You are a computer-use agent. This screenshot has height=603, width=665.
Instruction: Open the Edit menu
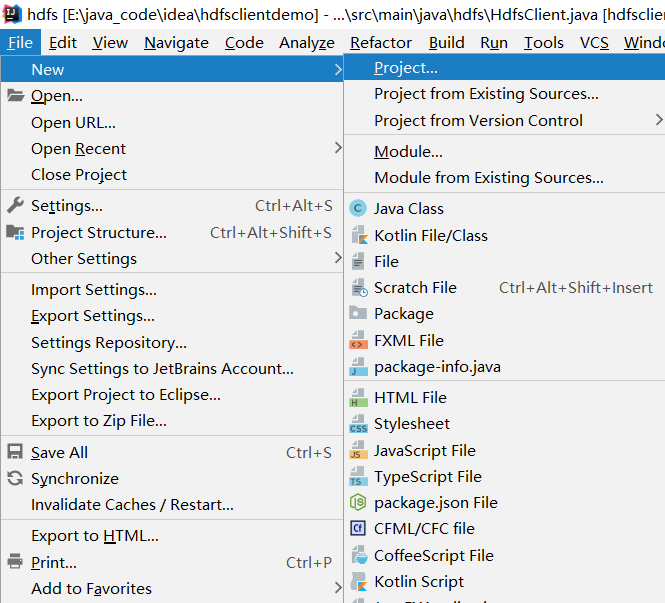[63, 42]
